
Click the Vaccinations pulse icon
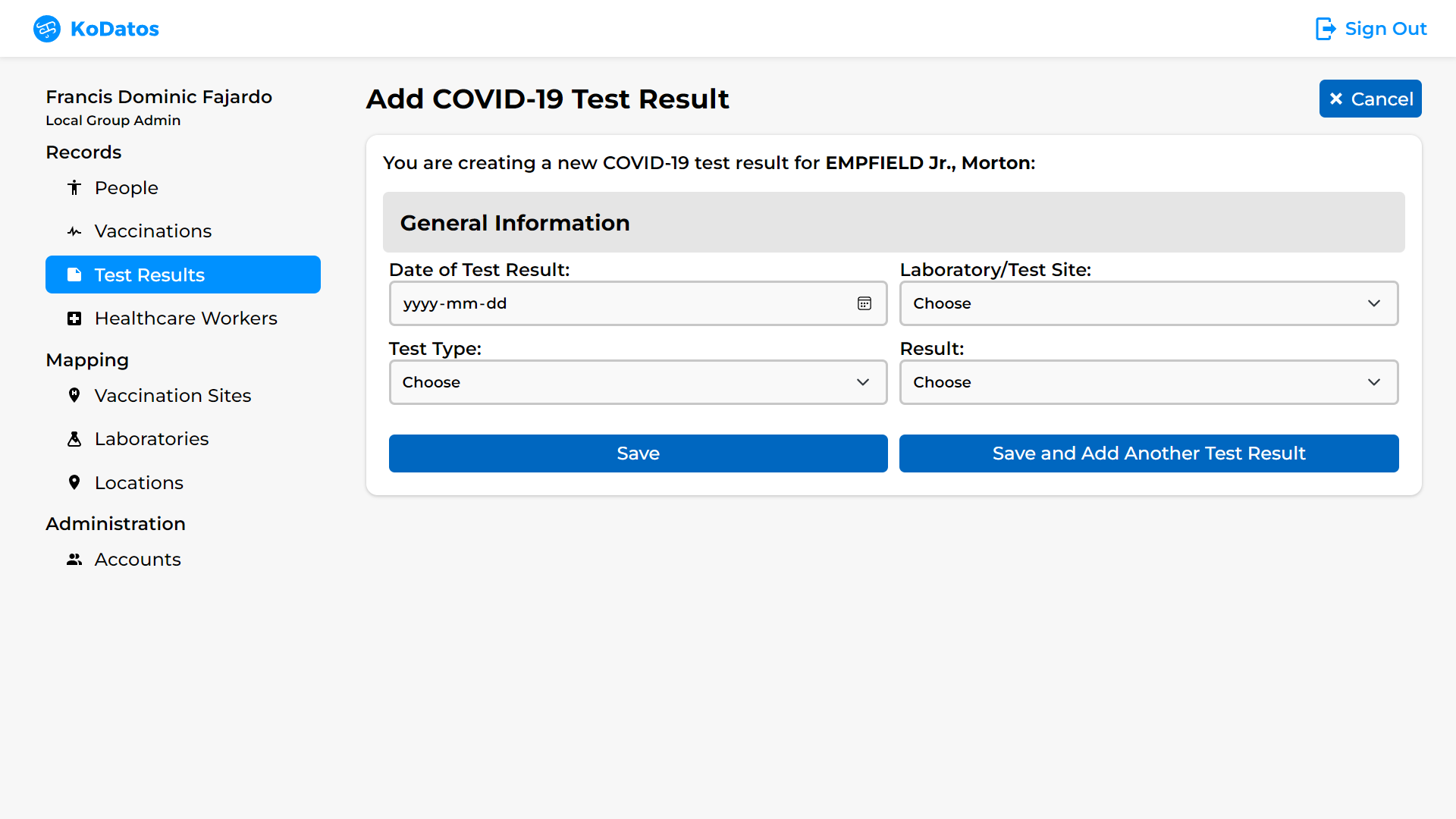click(x=74, y=231)
